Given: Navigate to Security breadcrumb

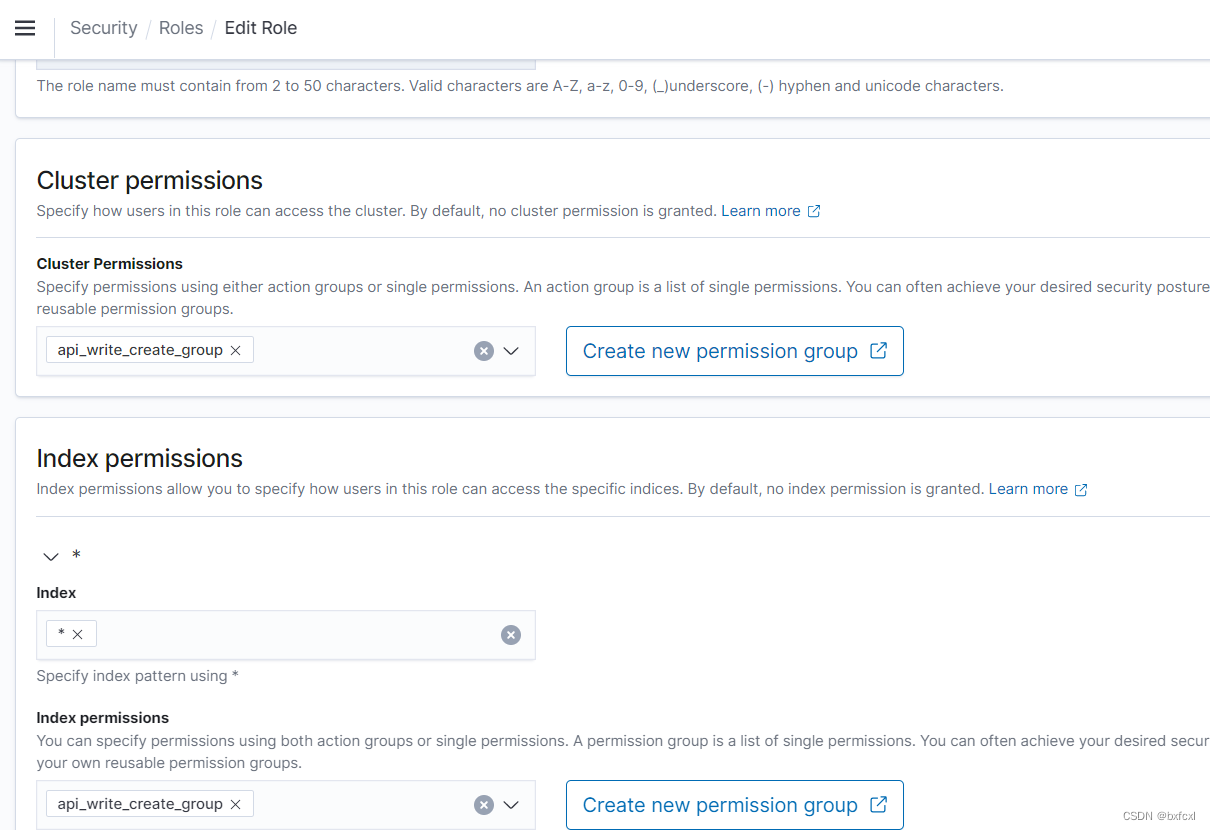Looking at the screenshot, I should pos(103,28).
